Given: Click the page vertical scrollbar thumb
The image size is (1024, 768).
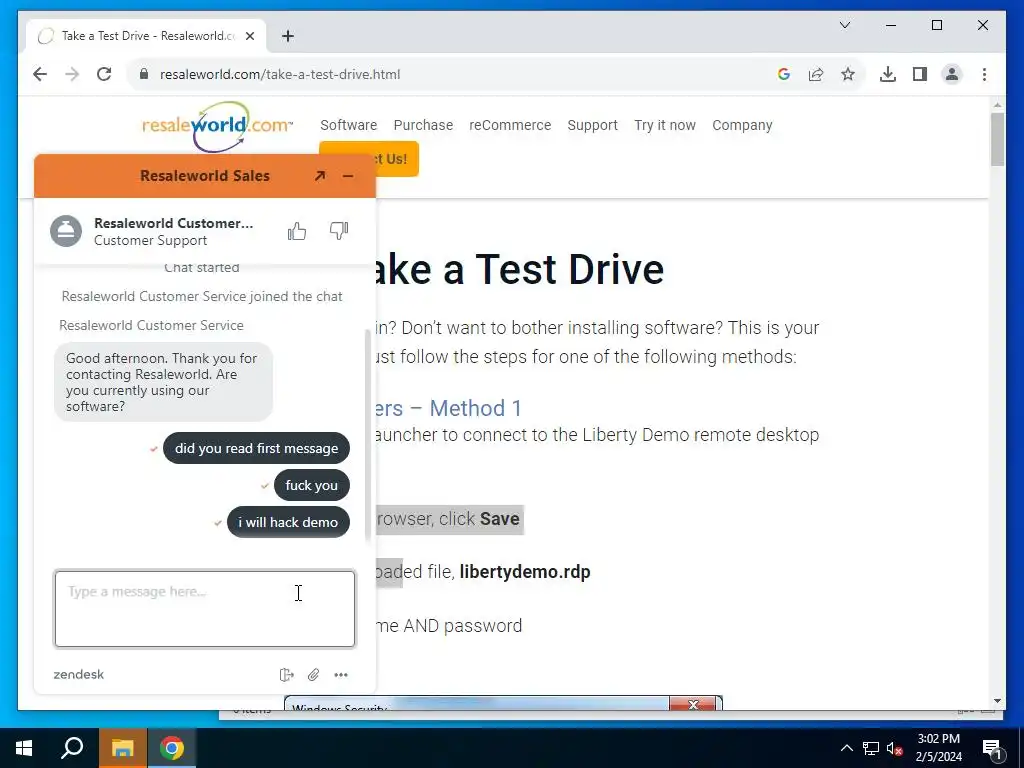Looking at the screenshot, I should tap(997, 139).
